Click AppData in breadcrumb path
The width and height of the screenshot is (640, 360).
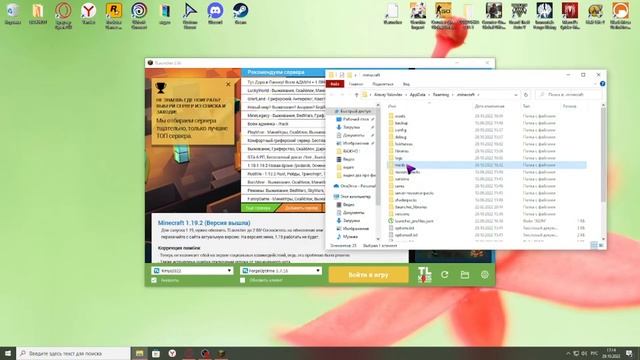point(417,95)
